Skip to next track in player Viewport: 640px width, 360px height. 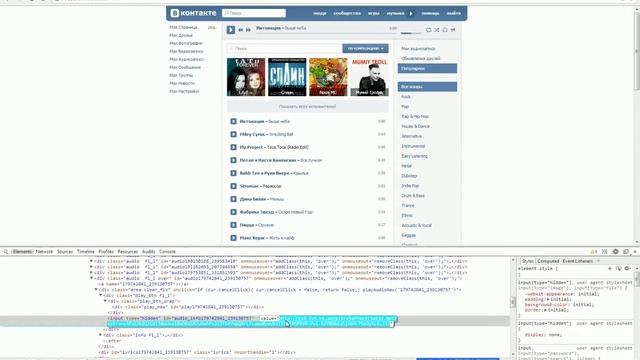[248, 30]
